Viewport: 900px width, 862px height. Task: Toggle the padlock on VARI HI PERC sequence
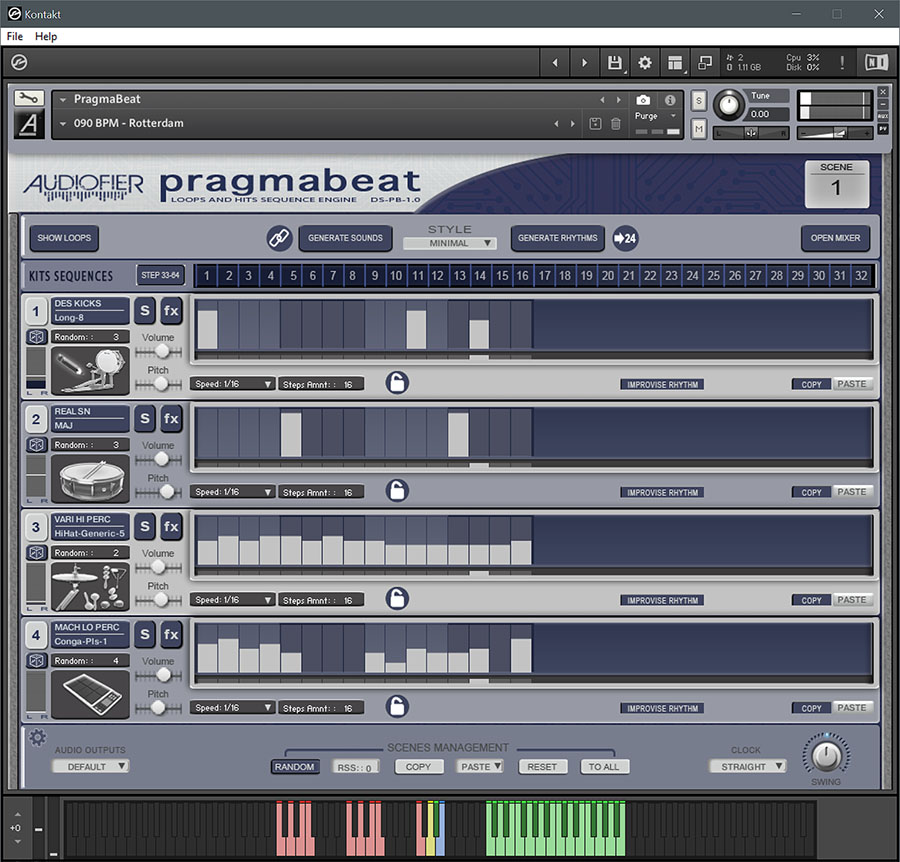pos(397,598)
